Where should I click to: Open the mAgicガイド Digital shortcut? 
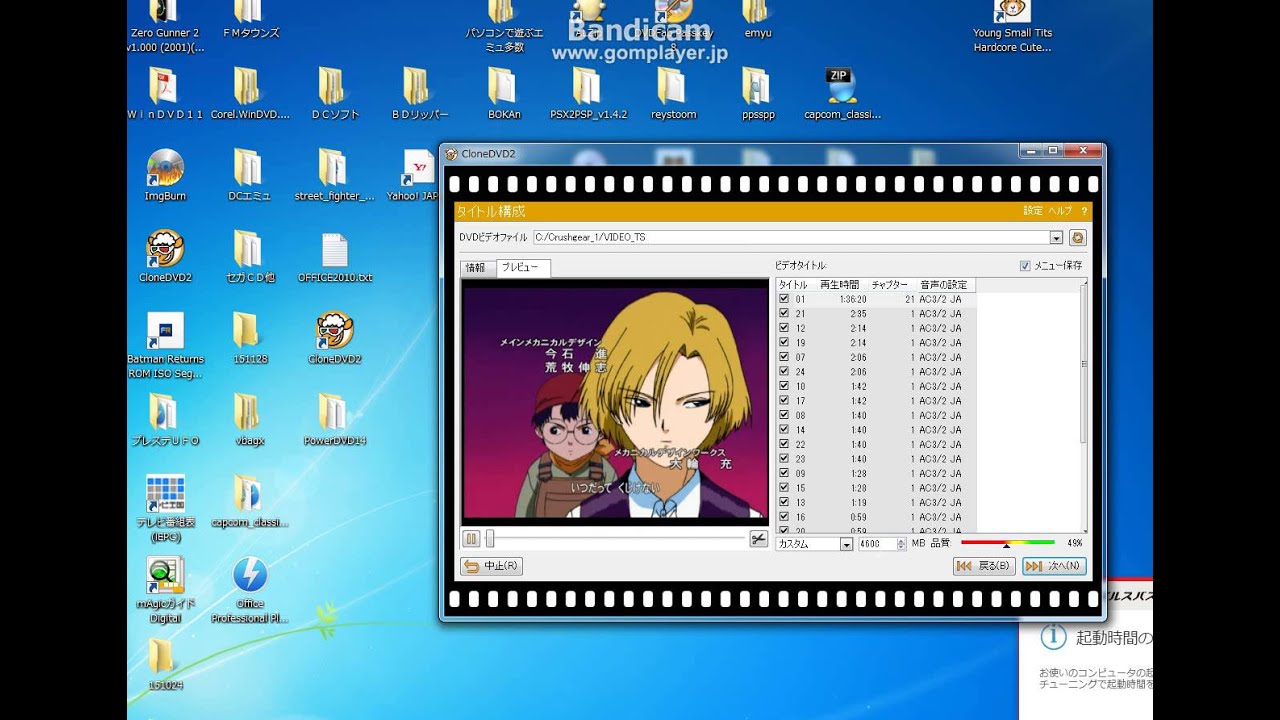coord(165,590)
